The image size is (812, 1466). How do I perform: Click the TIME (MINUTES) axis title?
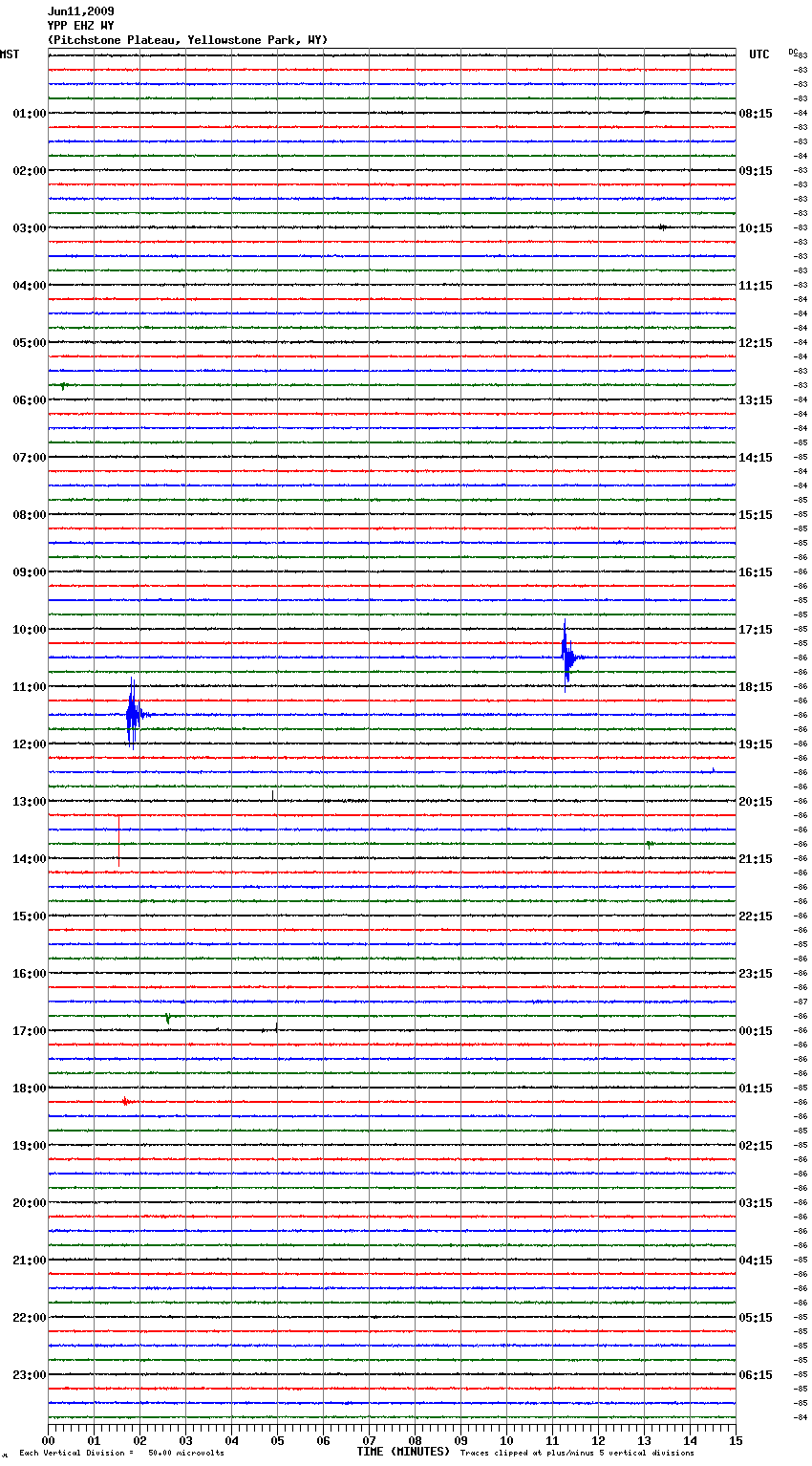(403, 1452)
